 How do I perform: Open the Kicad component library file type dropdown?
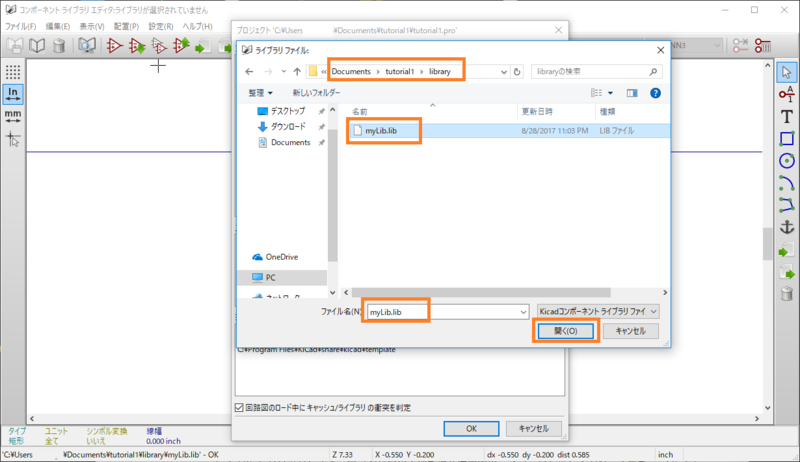(598, 311)
